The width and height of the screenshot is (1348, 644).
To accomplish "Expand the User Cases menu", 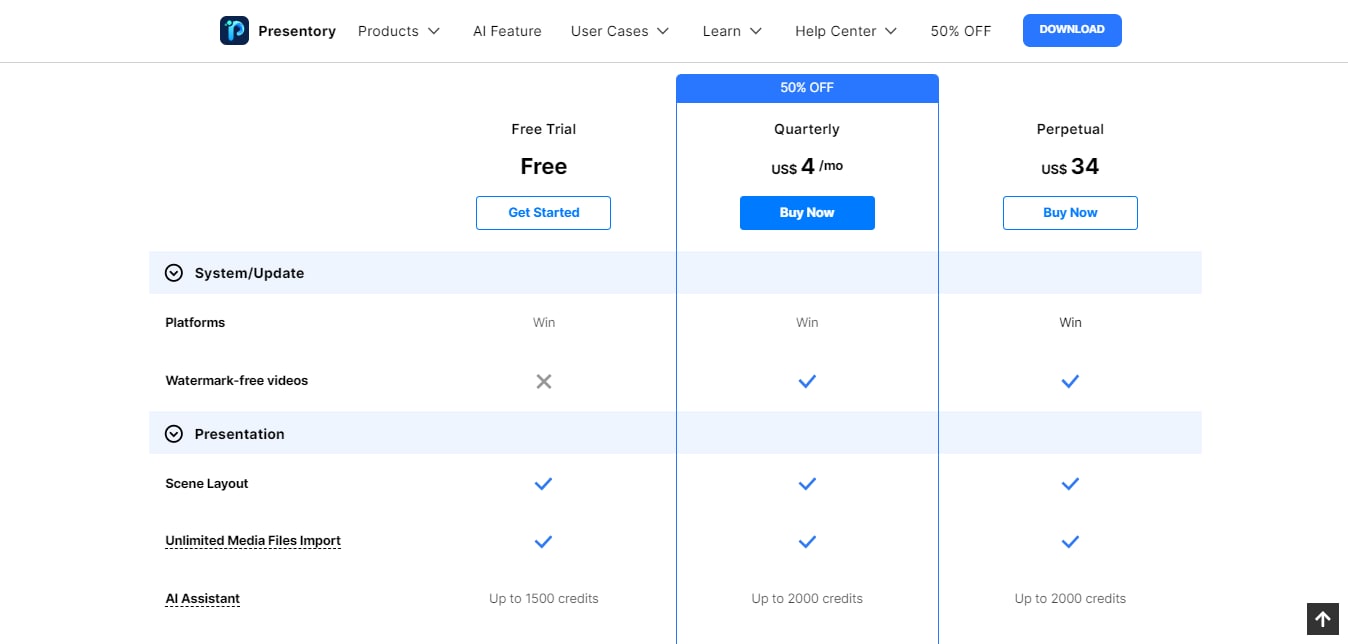I will 619,31.
